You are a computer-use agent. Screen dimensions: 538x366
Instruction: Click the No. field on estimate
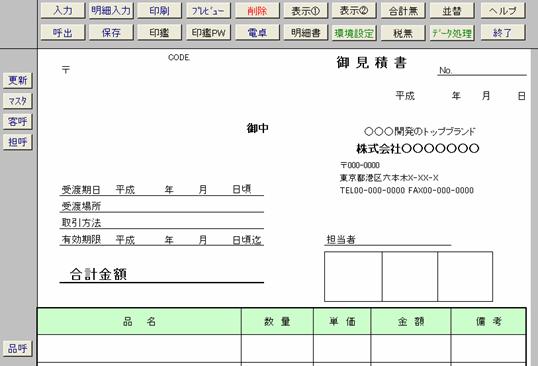coord(482,70)
